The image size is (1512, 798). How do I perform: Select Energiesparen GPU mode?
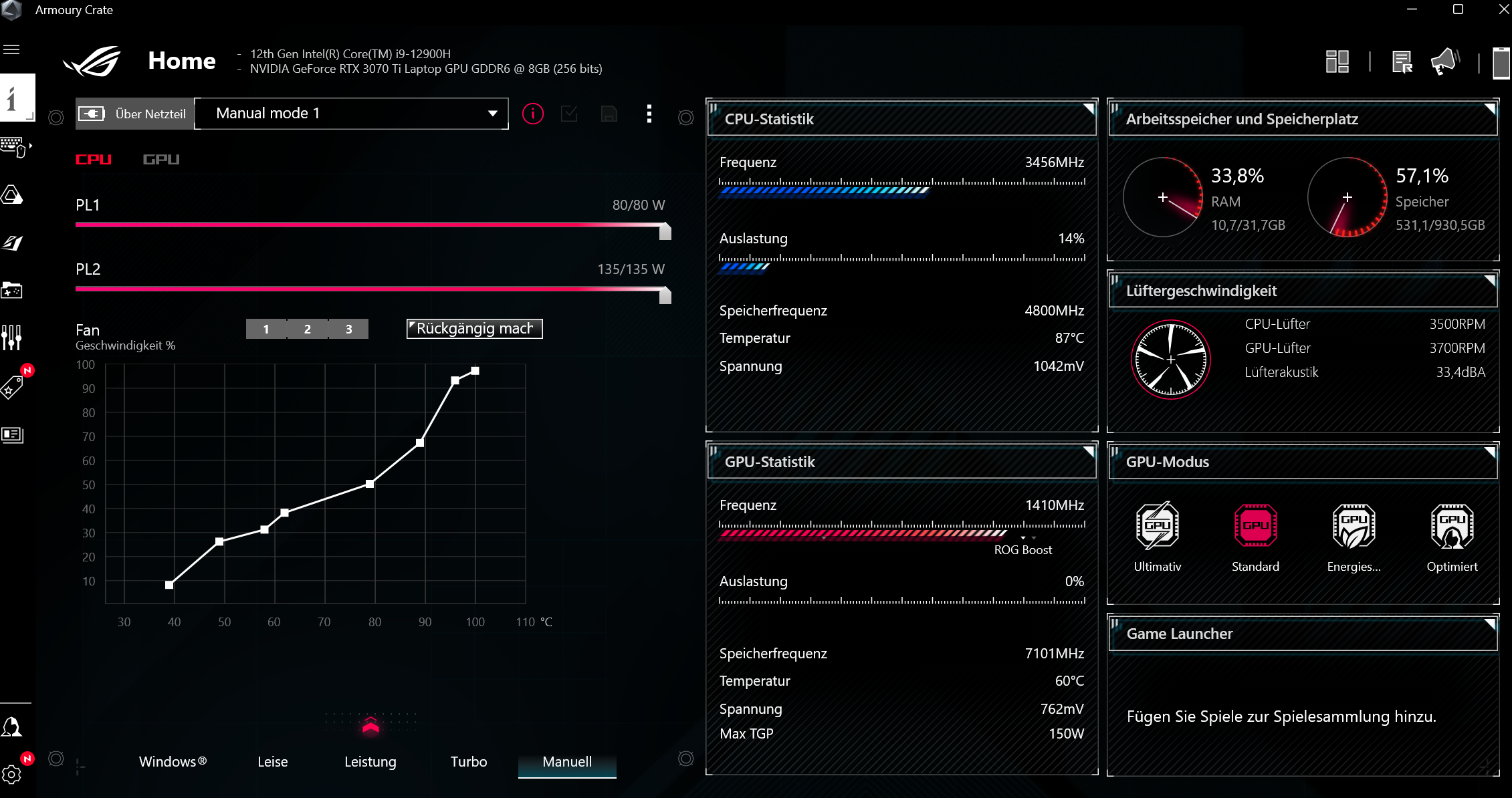(x=1354, y=526)
